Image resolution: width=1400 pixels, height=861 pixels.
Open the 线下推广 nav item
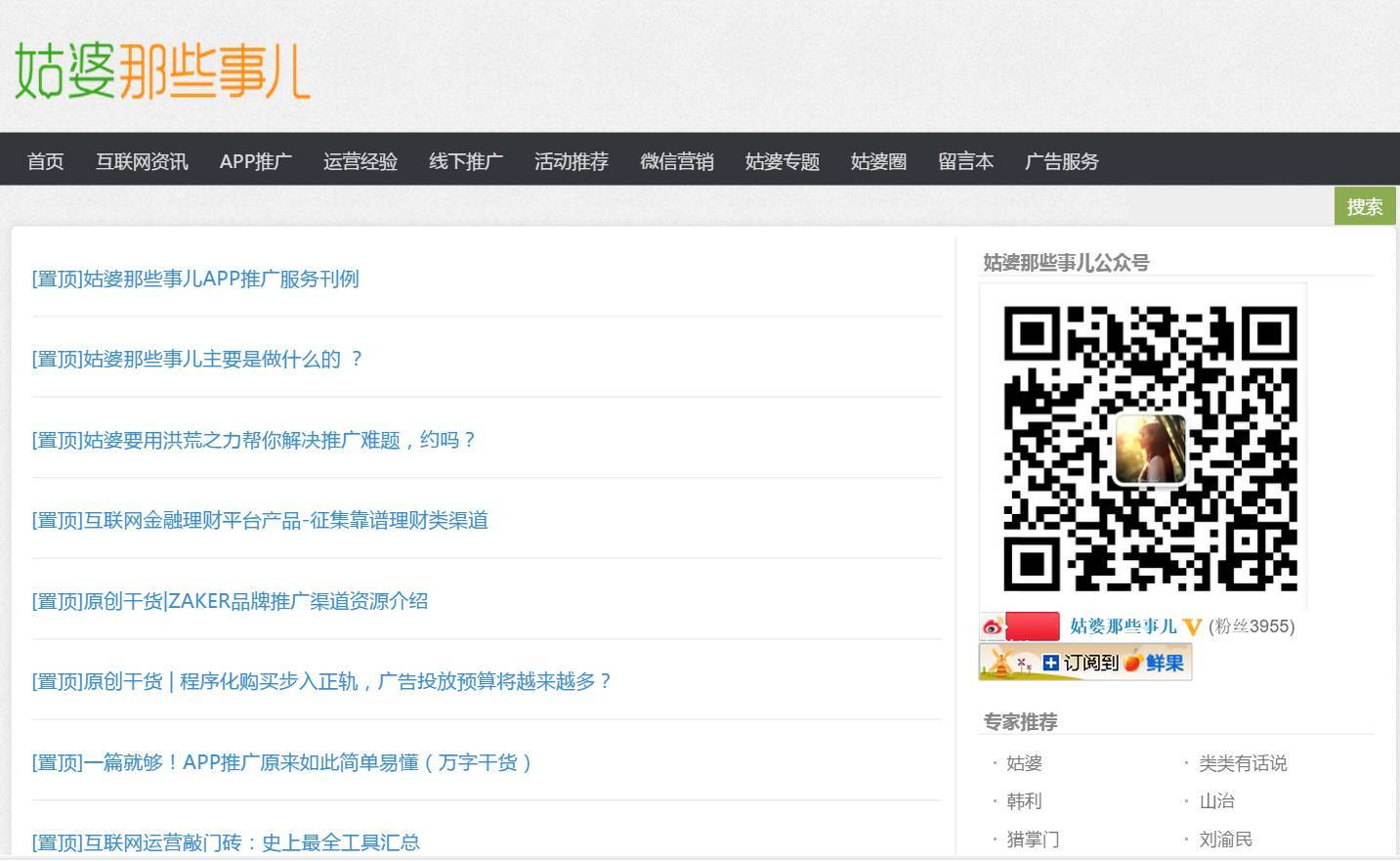(466, 161)
